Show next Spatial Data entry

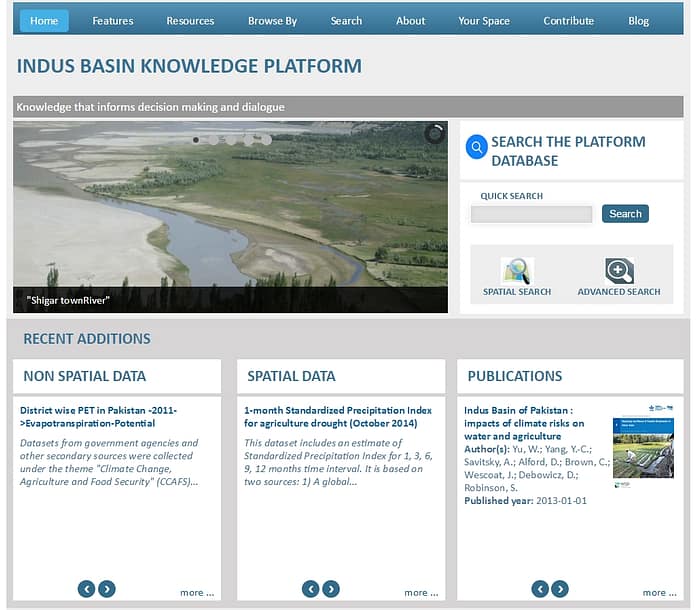pyautogui.click(x=331, y=589)
